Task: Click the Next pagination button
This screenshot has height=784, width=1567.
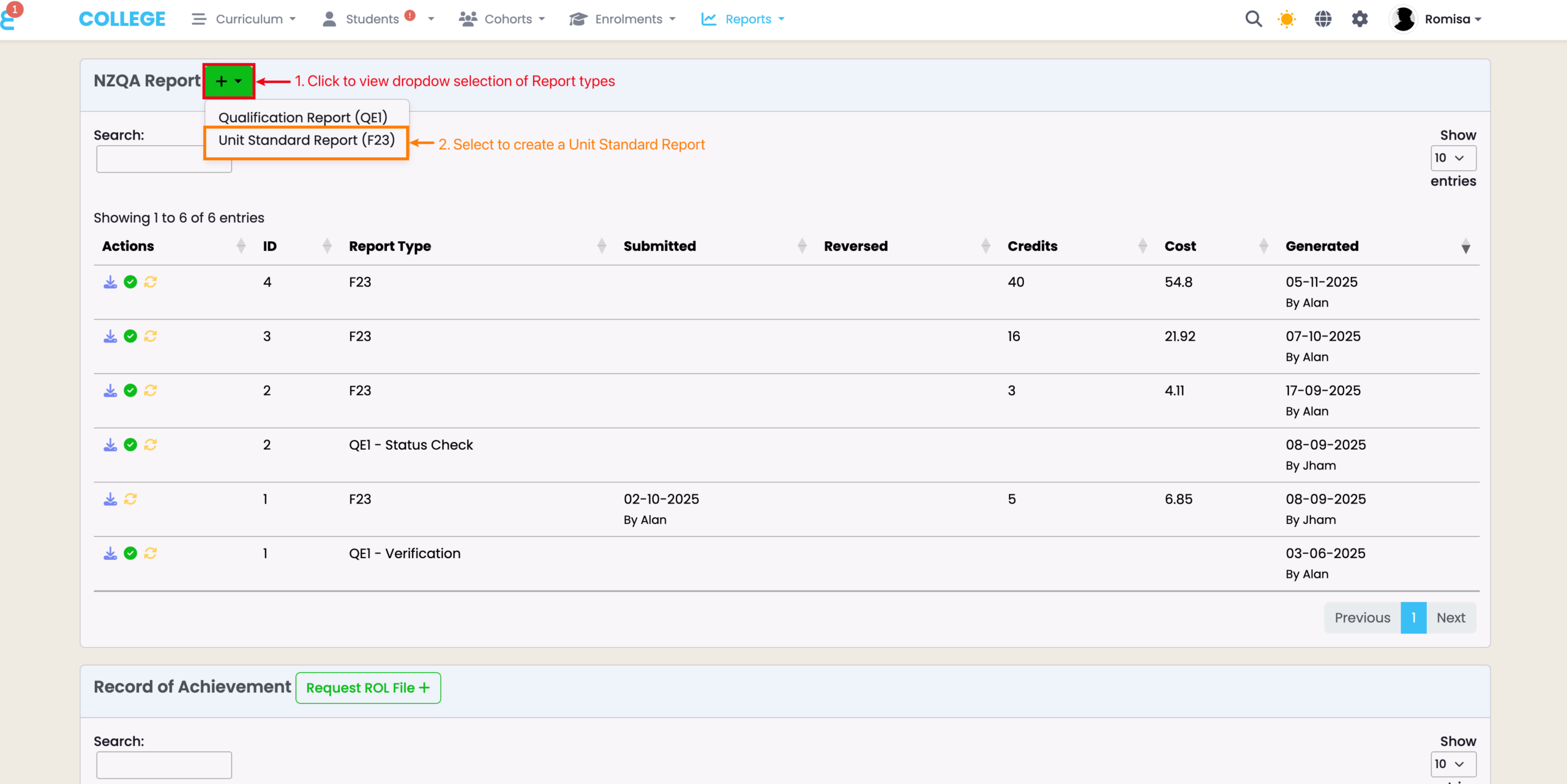Action: coord(1450,618)
